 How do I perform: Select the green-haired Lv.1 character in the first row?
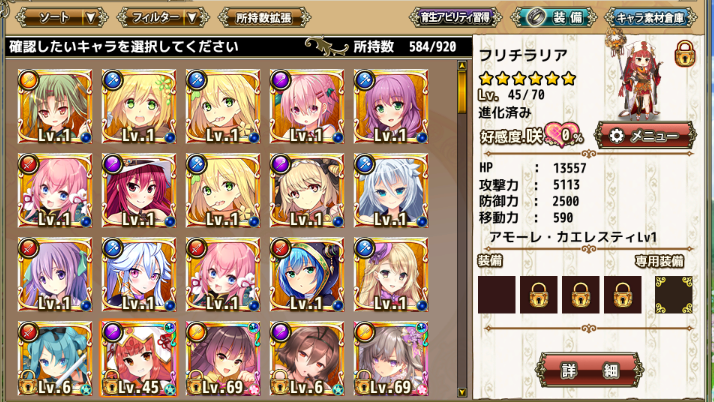[x=55, y=106]
